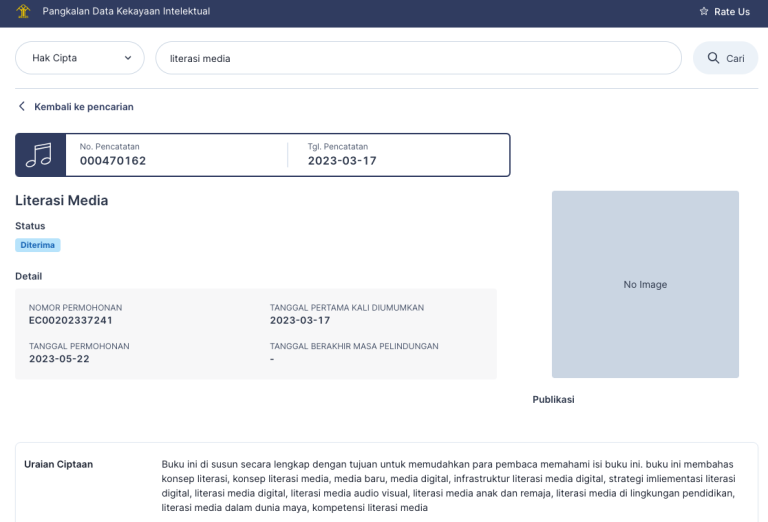Click the 'Literasi Media' record title
The width and height of the screenshot is (768, 522).
pos(62,200)
